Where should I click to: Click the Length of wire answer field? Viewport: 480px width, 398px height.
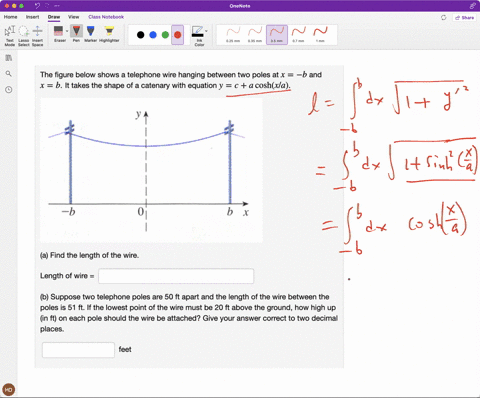tap(176, 276)
